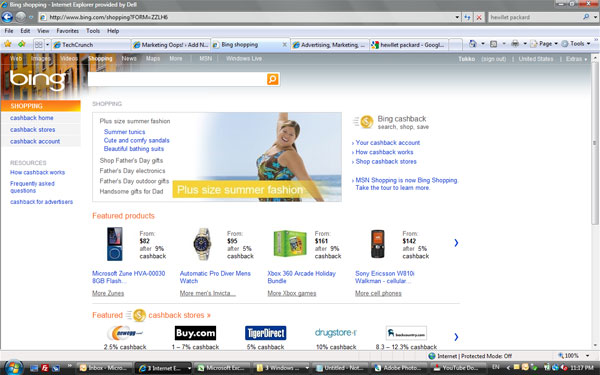Click the Feeds icon in the command bar
Screen dimensions: 600x375
(x=494, y=44)
